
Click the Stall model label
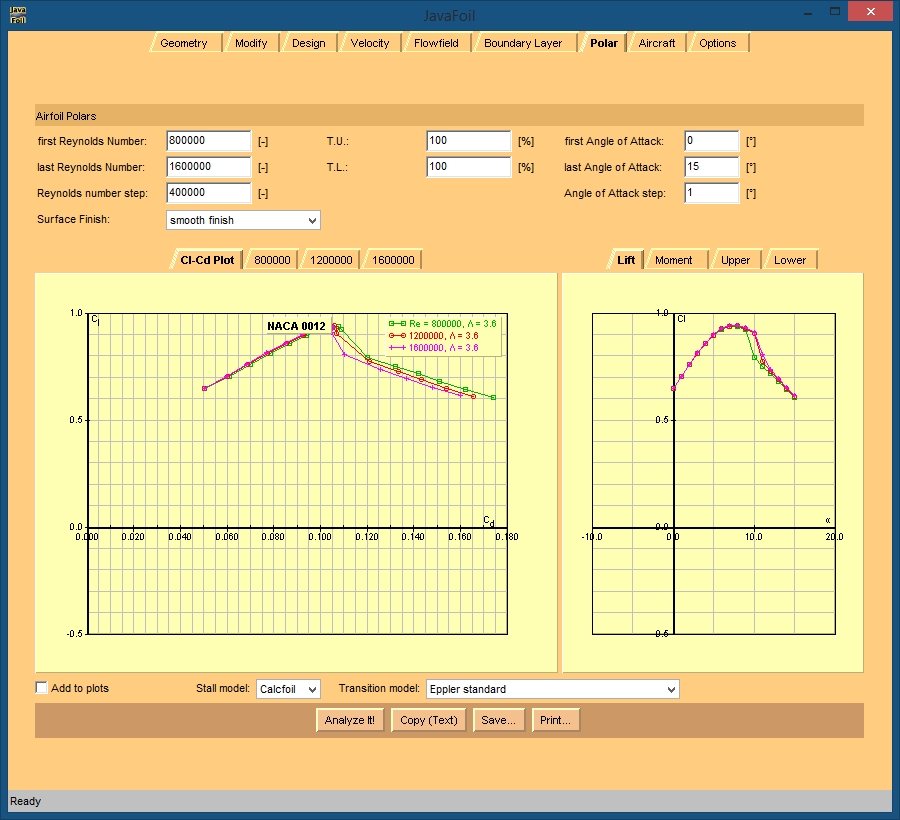223,688
